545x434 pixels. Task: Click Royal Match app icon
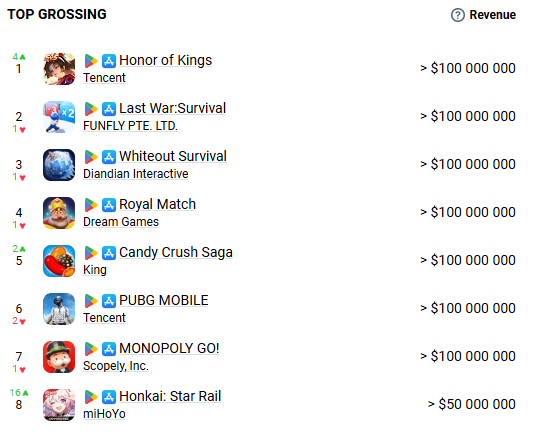tap(59, 213)
